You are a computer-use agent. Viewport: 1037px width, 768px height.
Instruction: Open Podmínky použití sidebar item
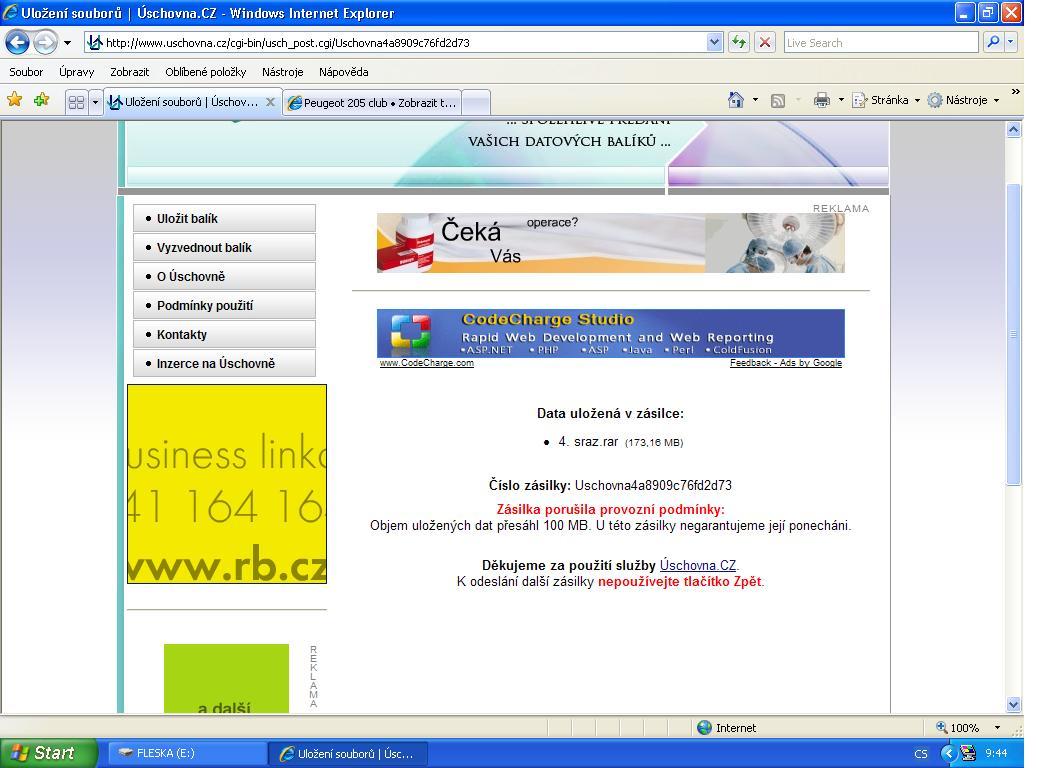(x=224, y=306)
